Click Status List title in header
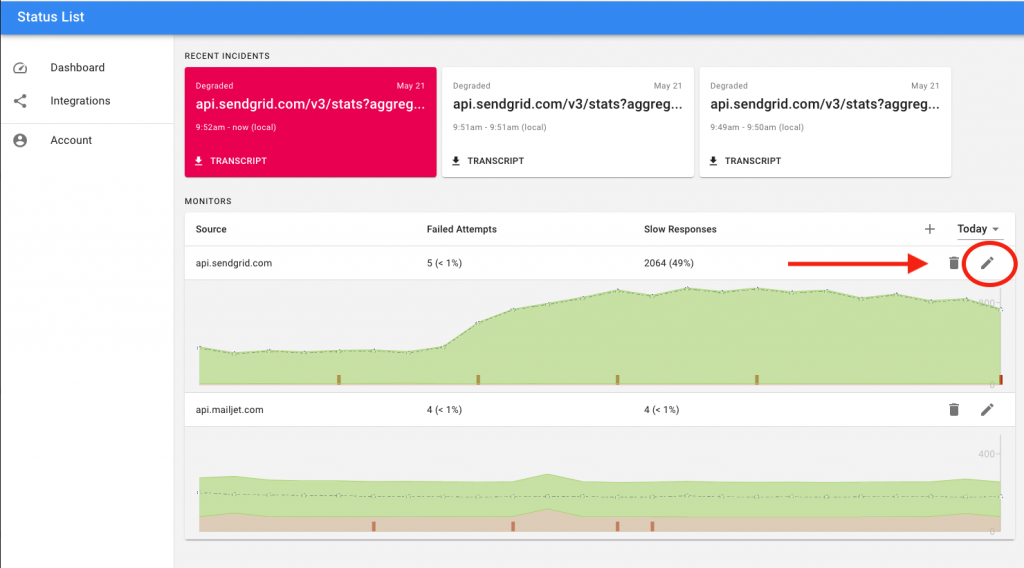The width and height of the screenshot is (1024, 568). (x=50, y=17)
